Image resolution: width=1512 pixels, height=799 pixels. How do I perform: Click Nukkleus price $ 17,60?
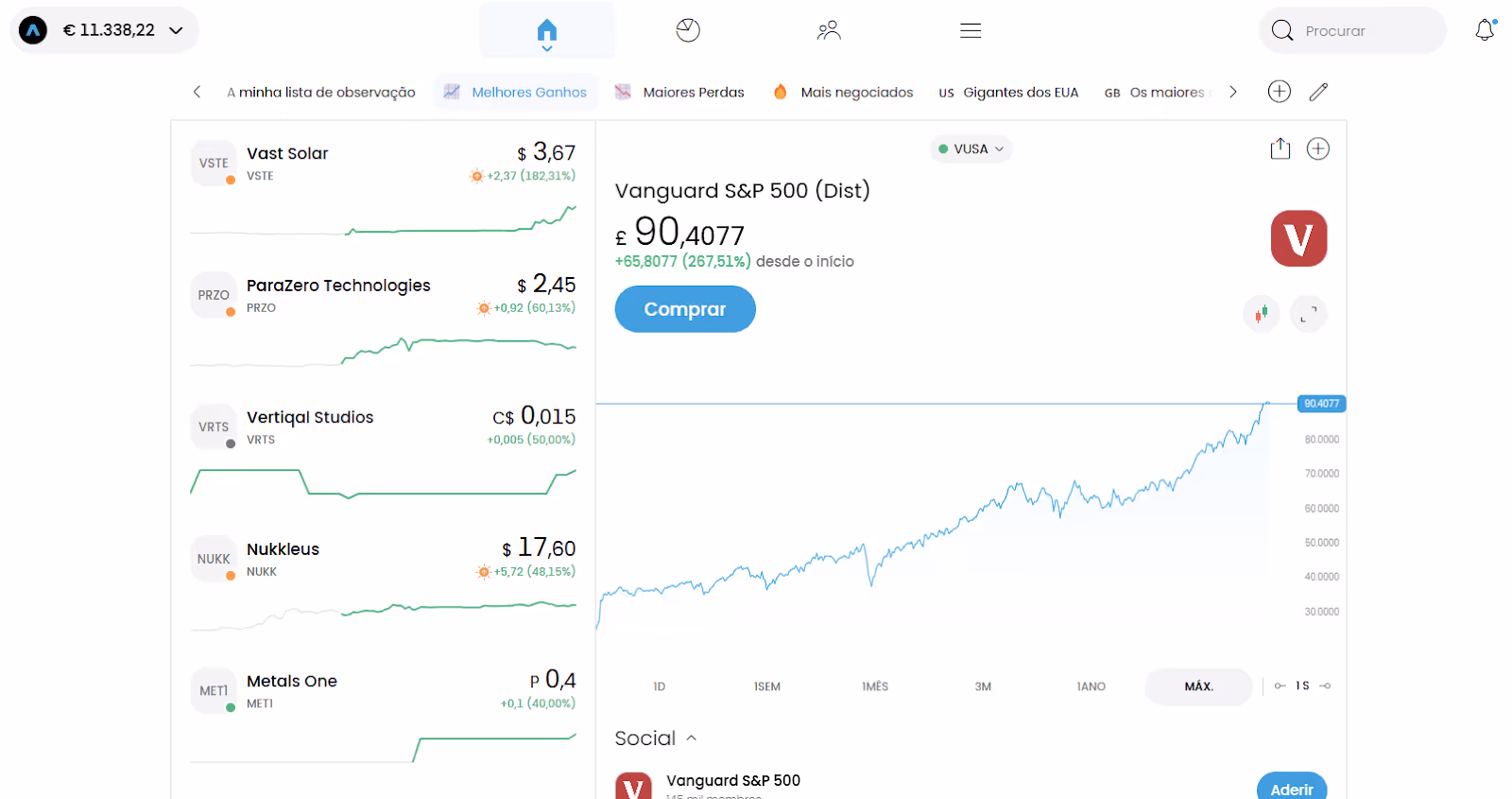pos(539,547)
